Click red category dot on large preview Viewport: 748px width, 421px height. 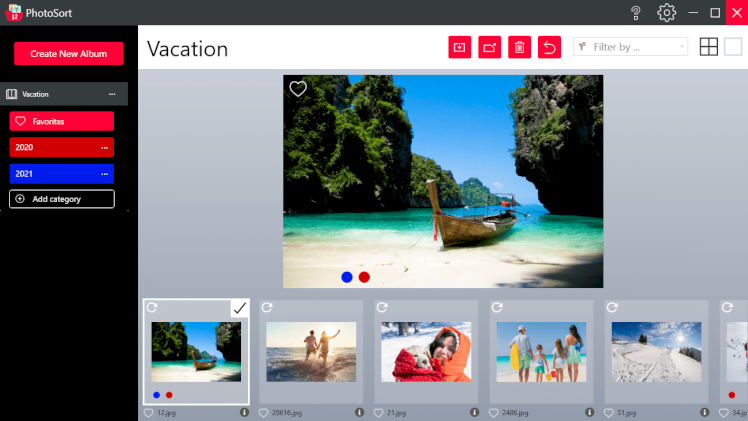tap(364, 277)
